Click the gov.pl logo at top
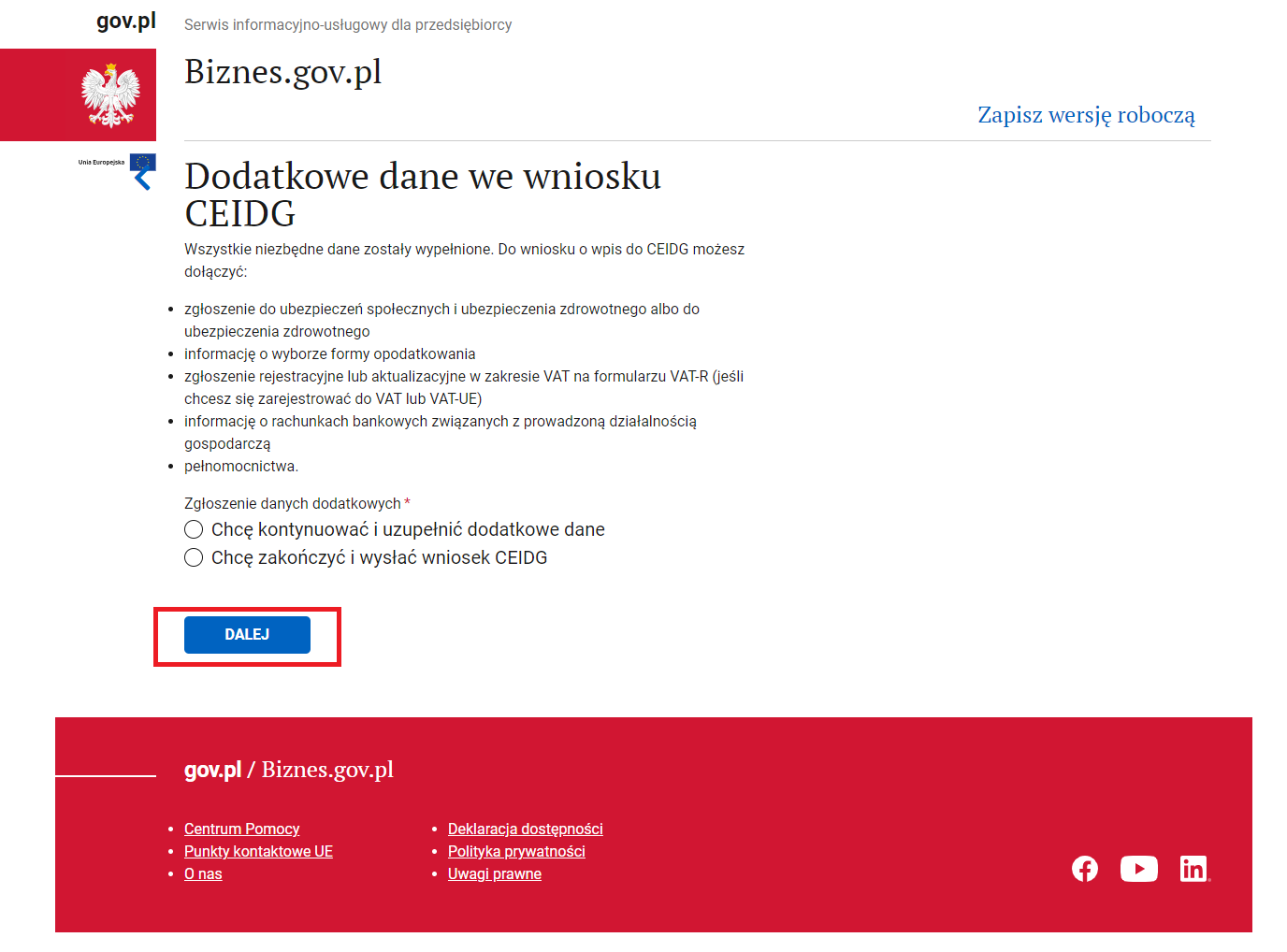 point(126,22)
